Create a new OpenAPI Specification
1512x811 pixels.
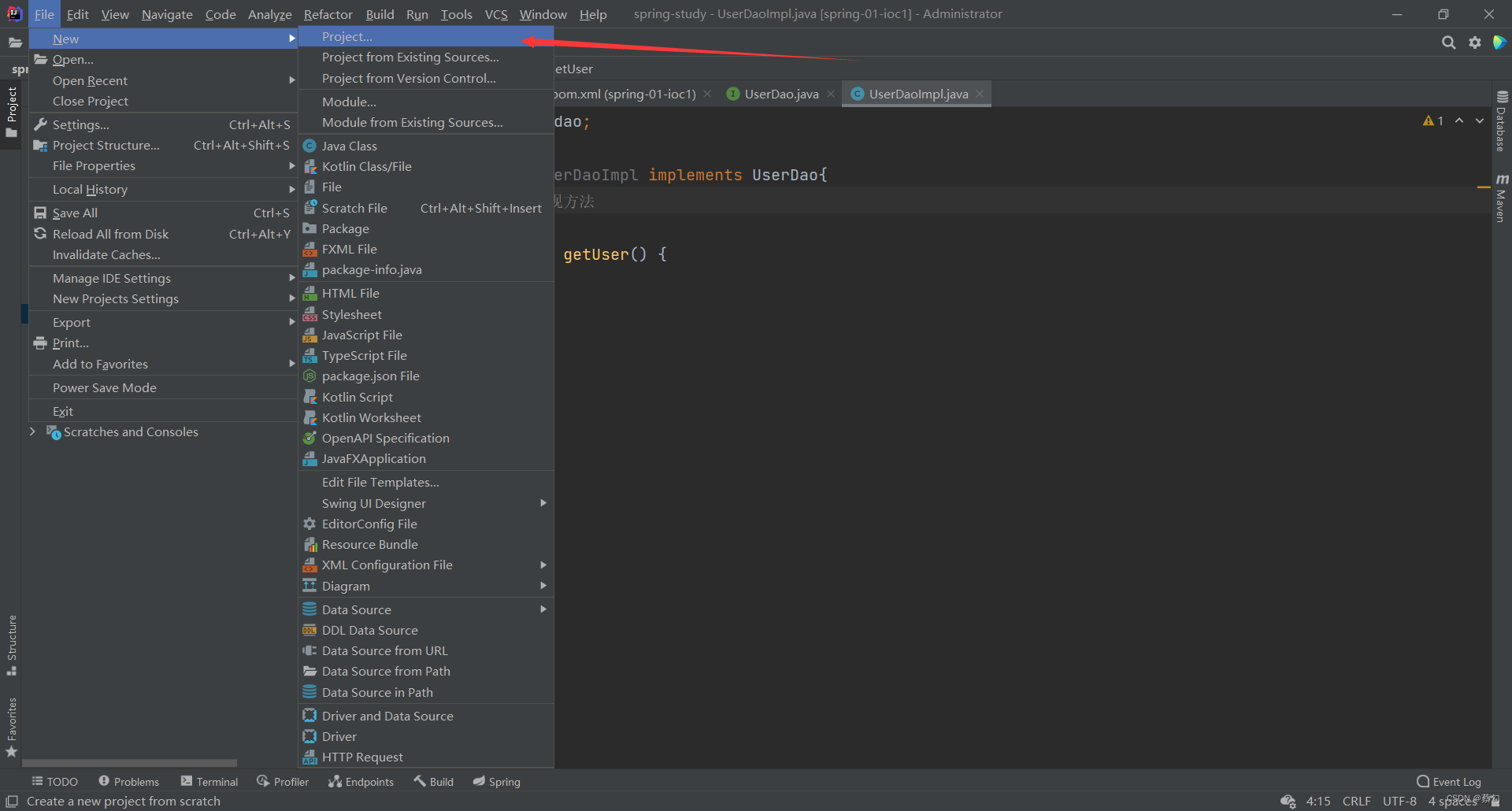426,438
